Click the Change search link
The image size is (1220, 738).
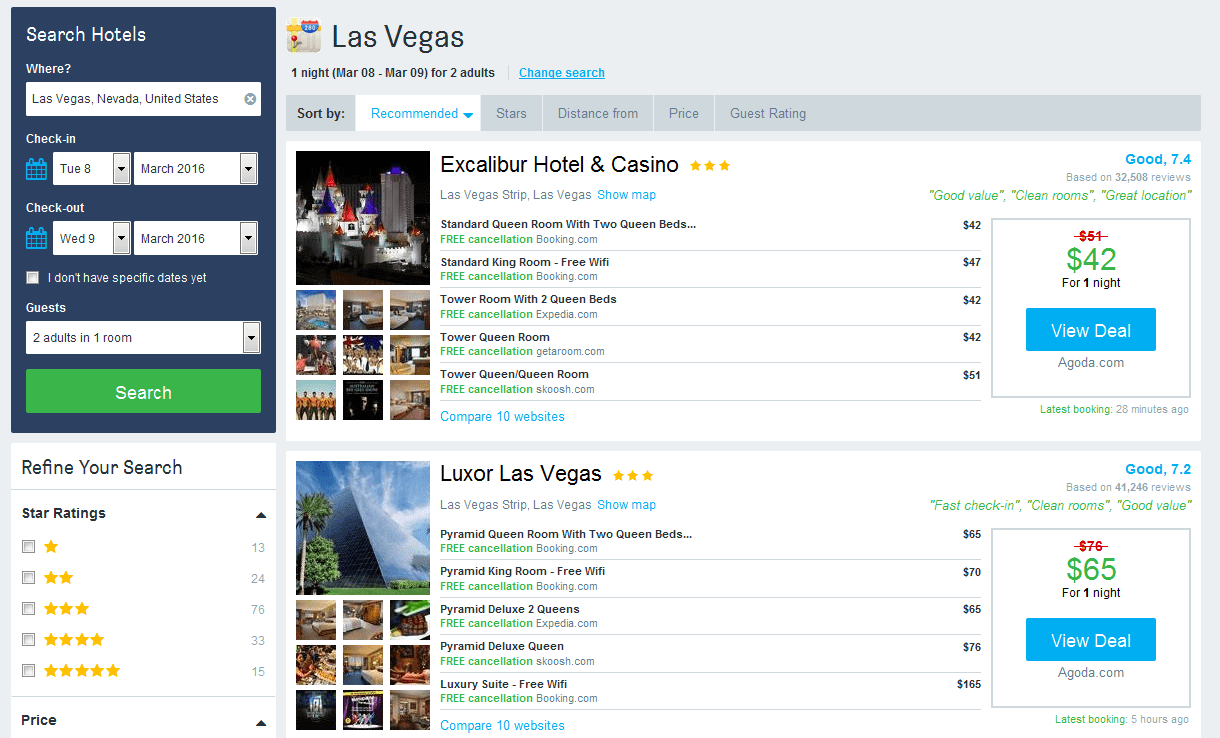pos(562,73)
